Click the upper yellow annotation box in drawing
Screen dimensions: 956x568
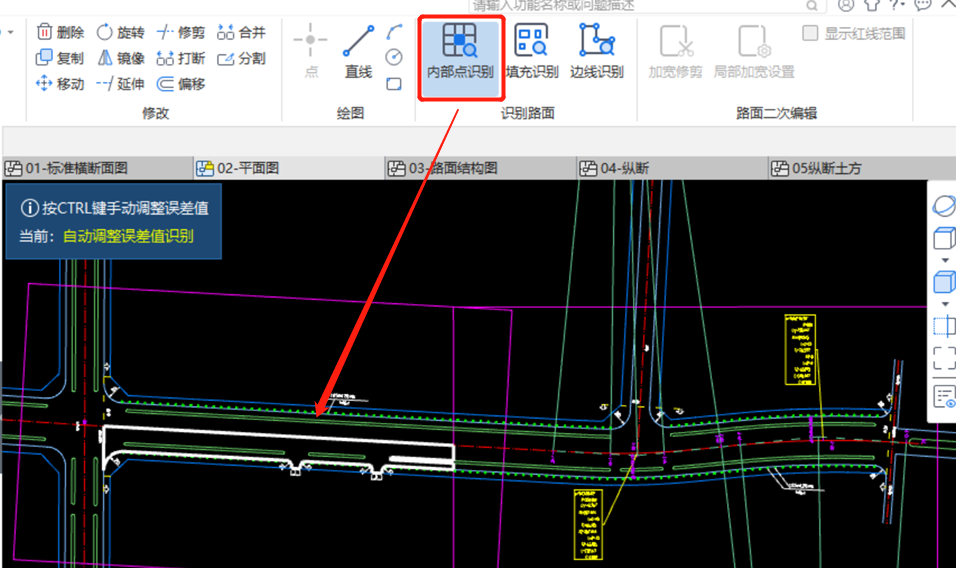click(800, 350)
